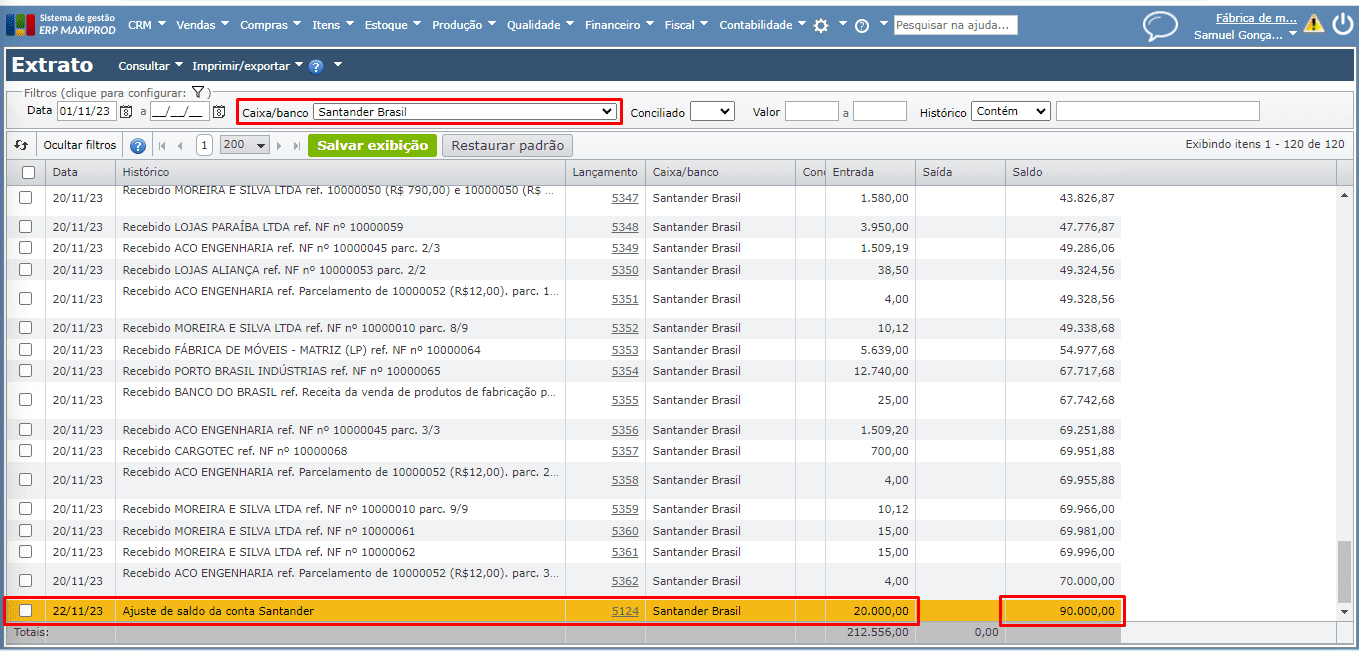This screenshot has width=1359, height=651.
Task: Click the Pesquisar na ajuda search field
Action: pos(955,25)
